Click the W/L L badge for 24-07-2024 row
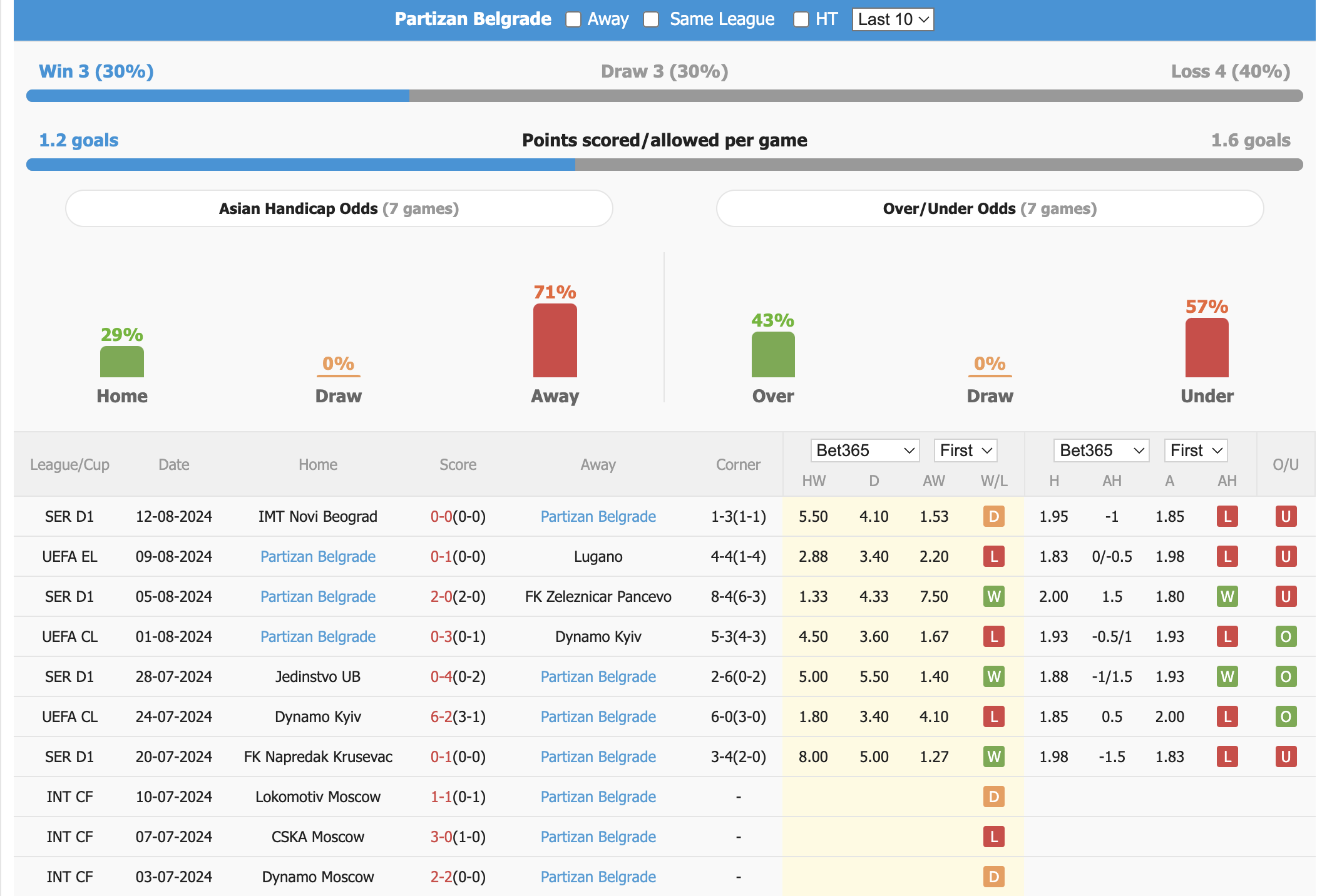Viewport: 1327px width, 896px height. coord(994,716)
